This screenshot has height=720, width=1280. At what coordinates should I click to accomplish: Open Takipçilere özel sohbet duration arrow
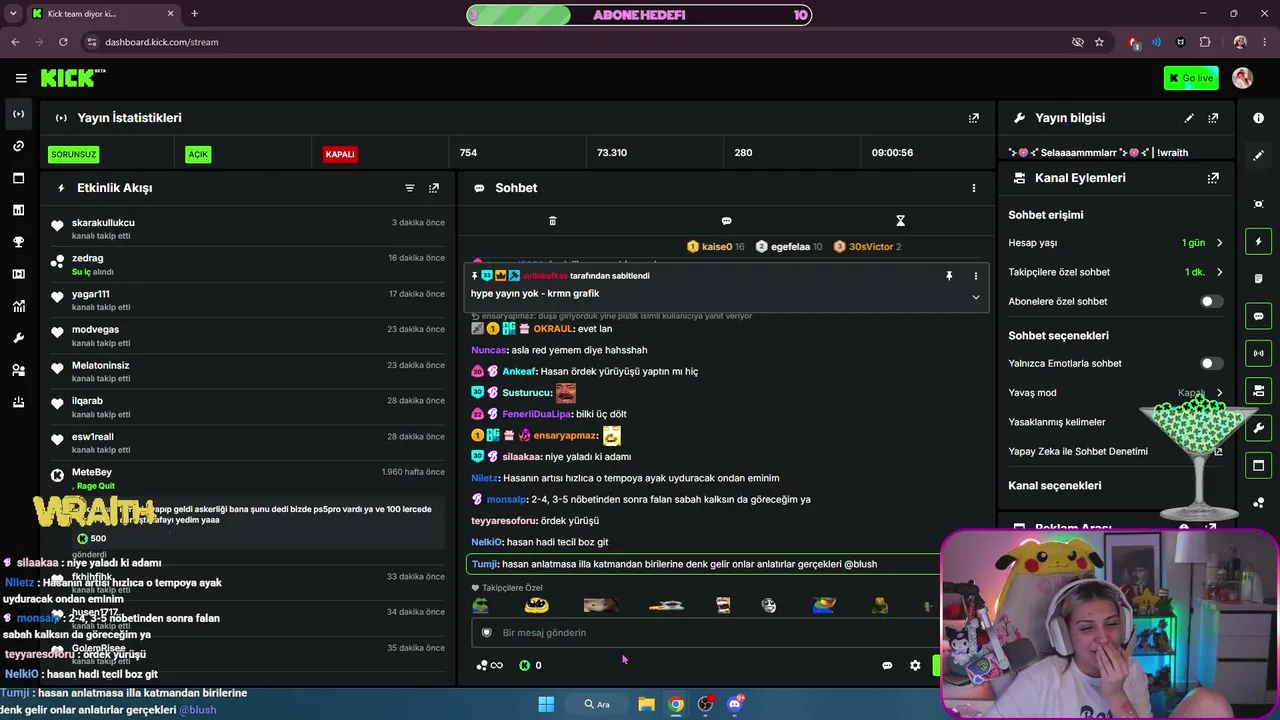click(1219, 272)
